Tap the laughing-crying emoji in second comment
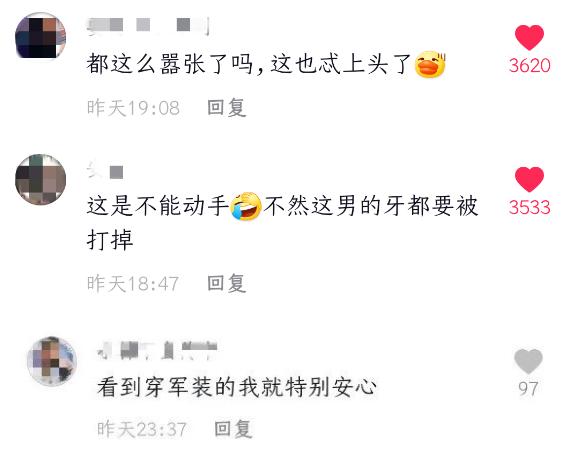 coord(246,206)
